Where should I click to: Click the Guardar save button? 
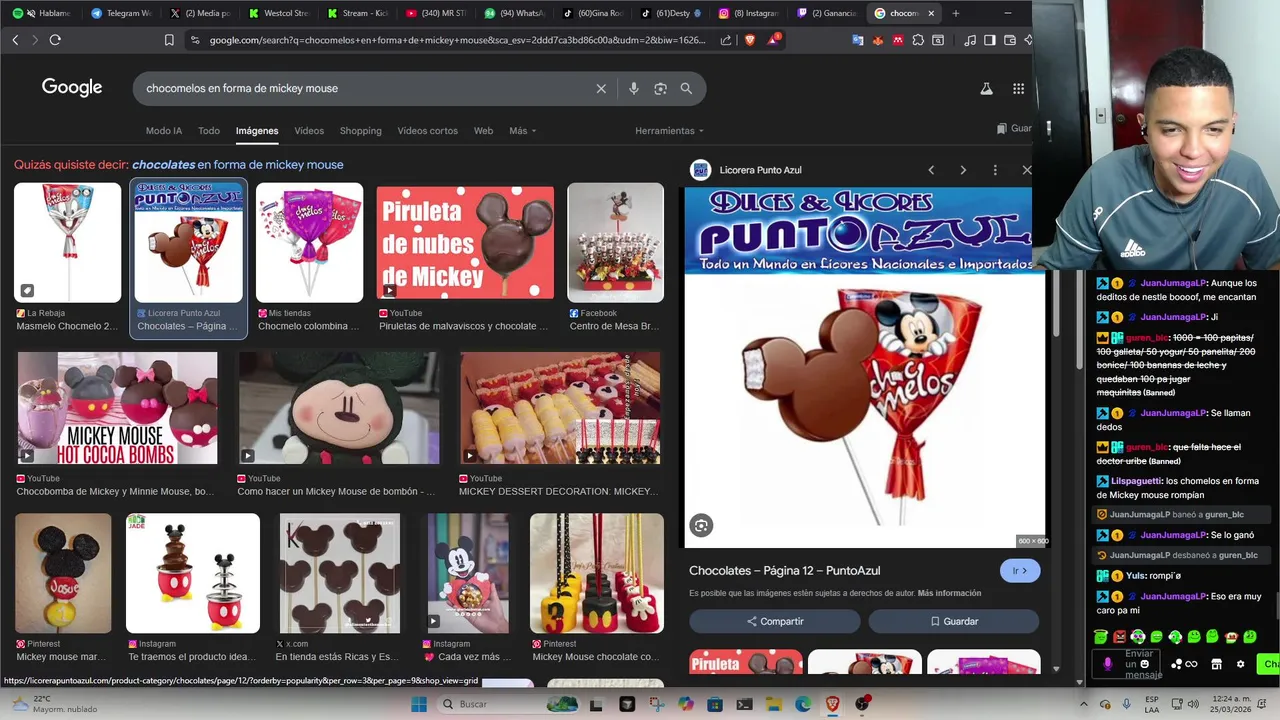[x=954, y=621]
